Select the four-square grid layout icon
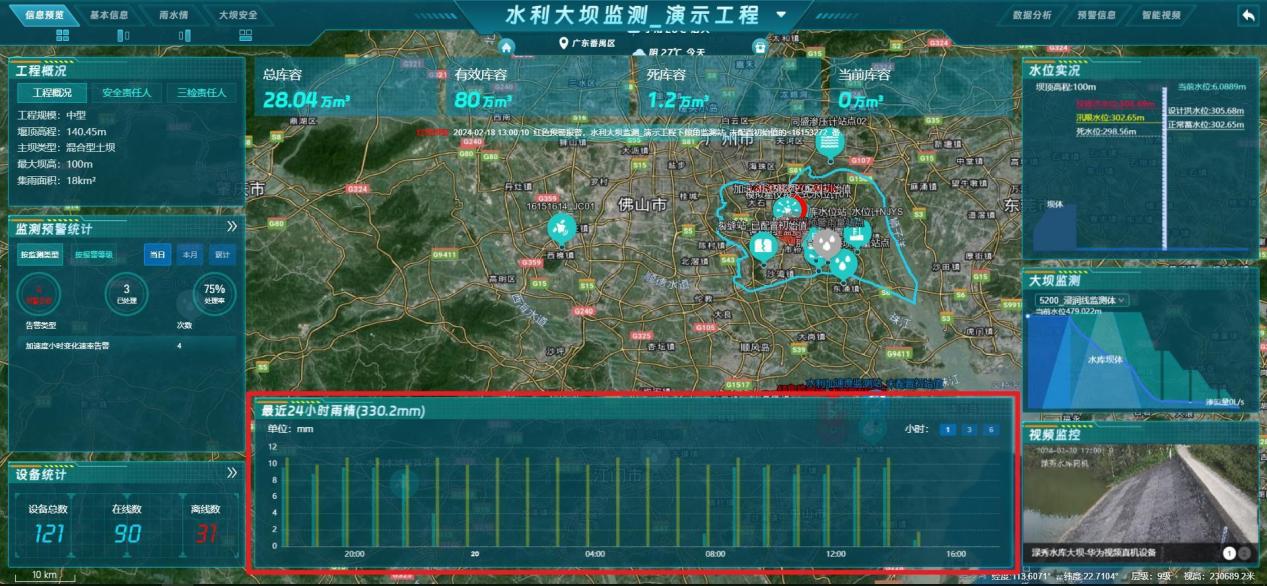This screenshot has width=1267, height=586. pos(62,36)
